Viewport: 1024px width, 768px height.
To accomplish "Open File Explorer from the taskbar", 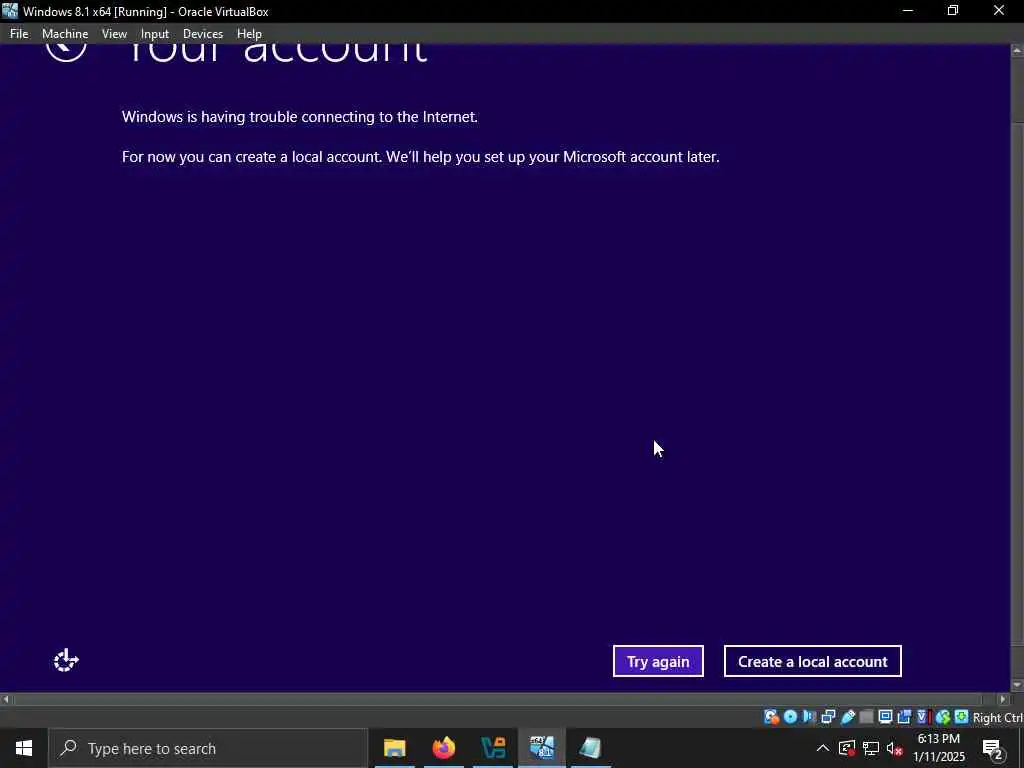I will coord(394,748).
